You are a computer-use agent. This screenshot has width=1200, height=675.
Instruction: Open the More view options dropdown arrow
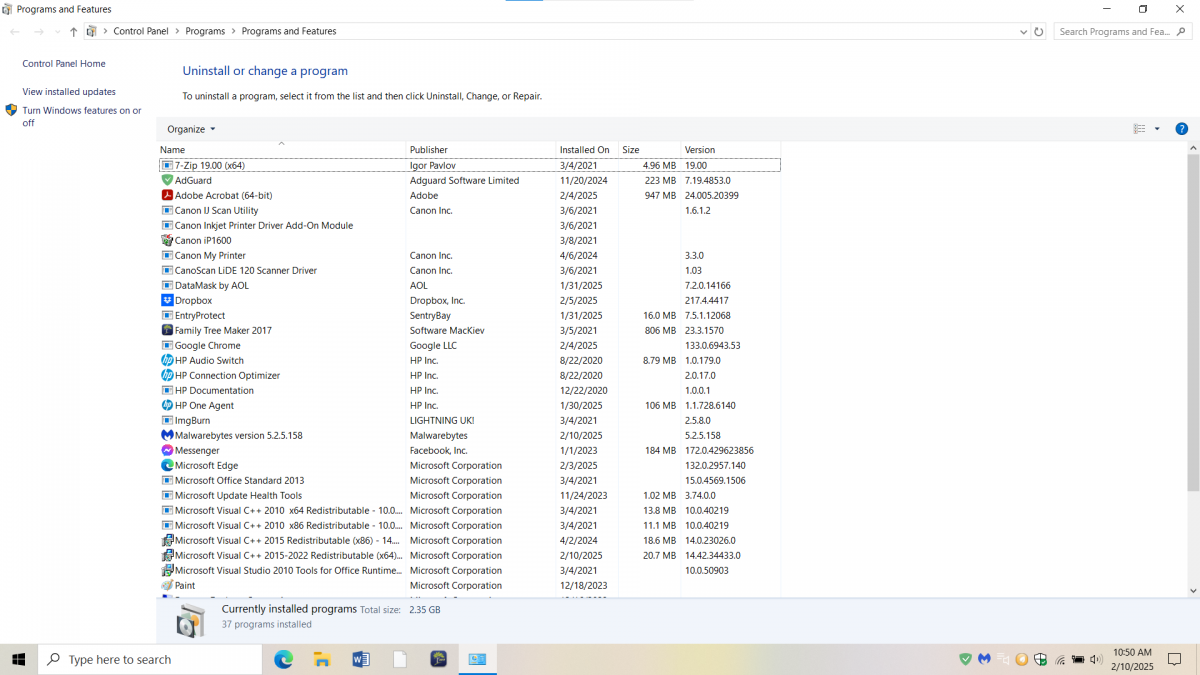tap(1157, 129)
